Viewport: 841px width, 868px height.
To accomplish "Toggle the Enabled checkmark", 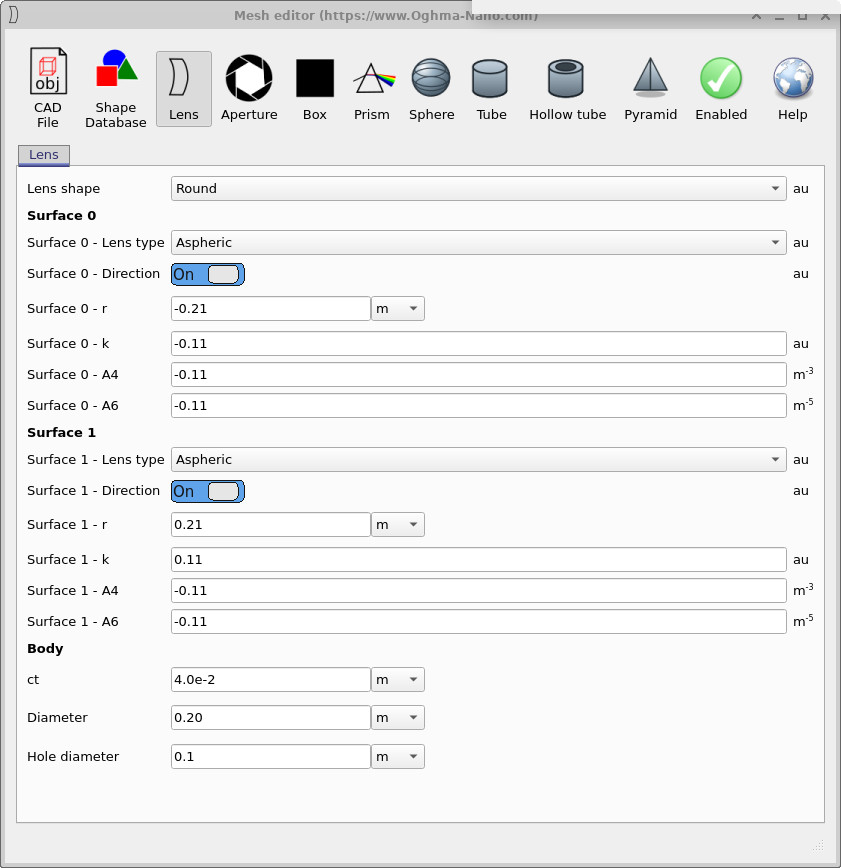I will 721,85.
